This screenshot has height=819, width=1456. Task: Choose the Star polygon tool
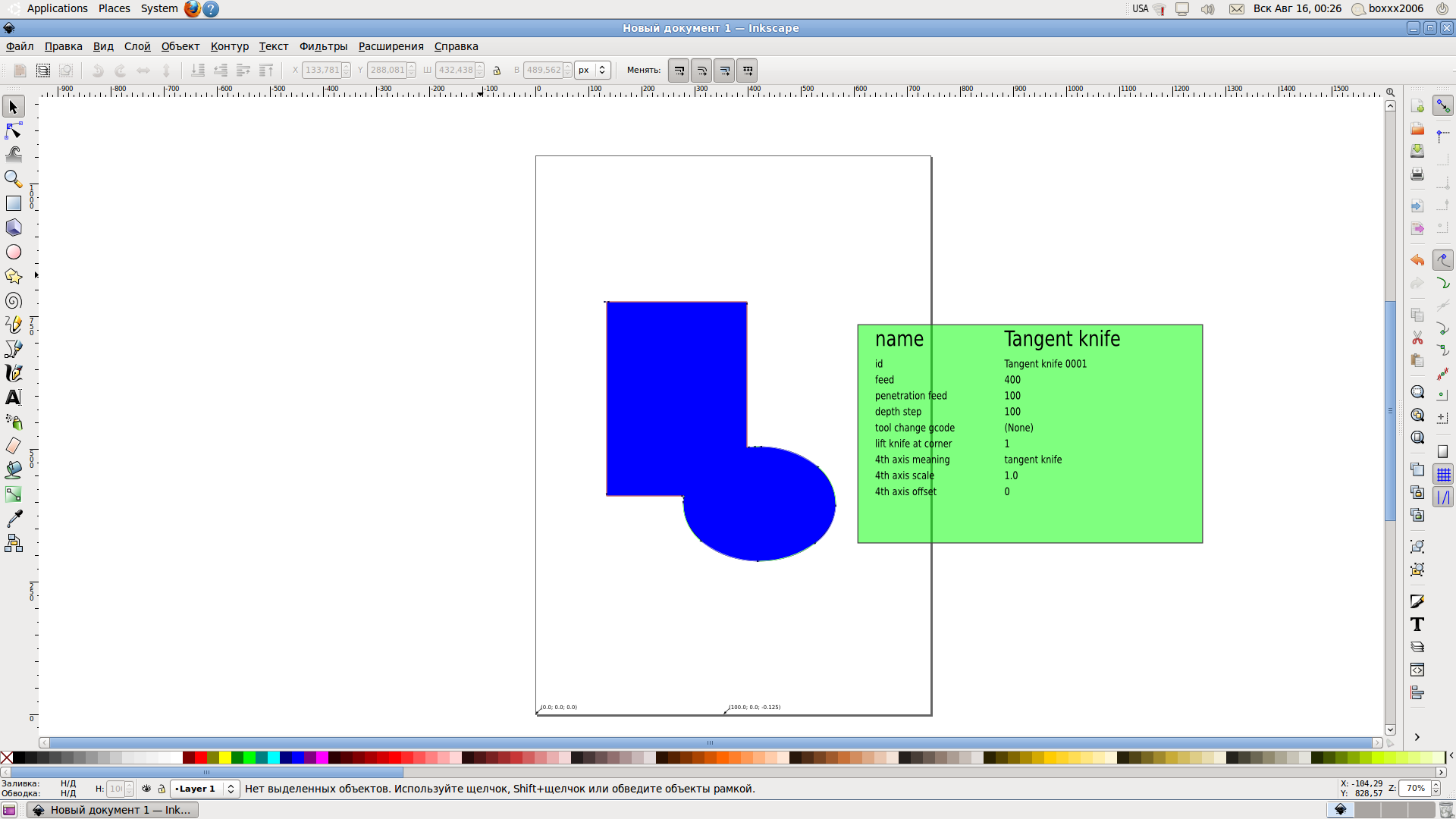click(14, 277)
